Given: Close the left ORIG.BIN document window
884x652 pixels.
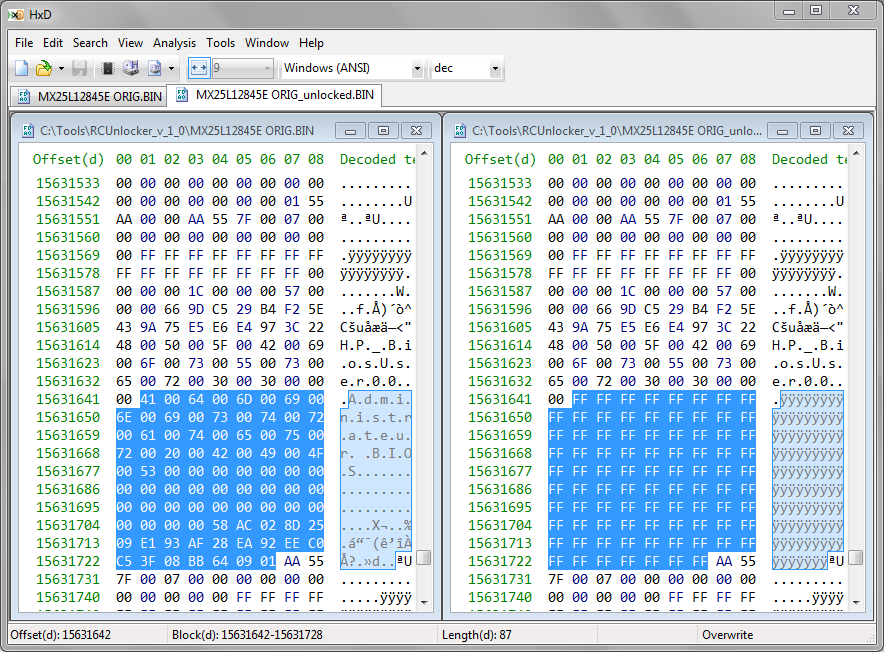Looking at the screenshot, I should tap(417, 130).
